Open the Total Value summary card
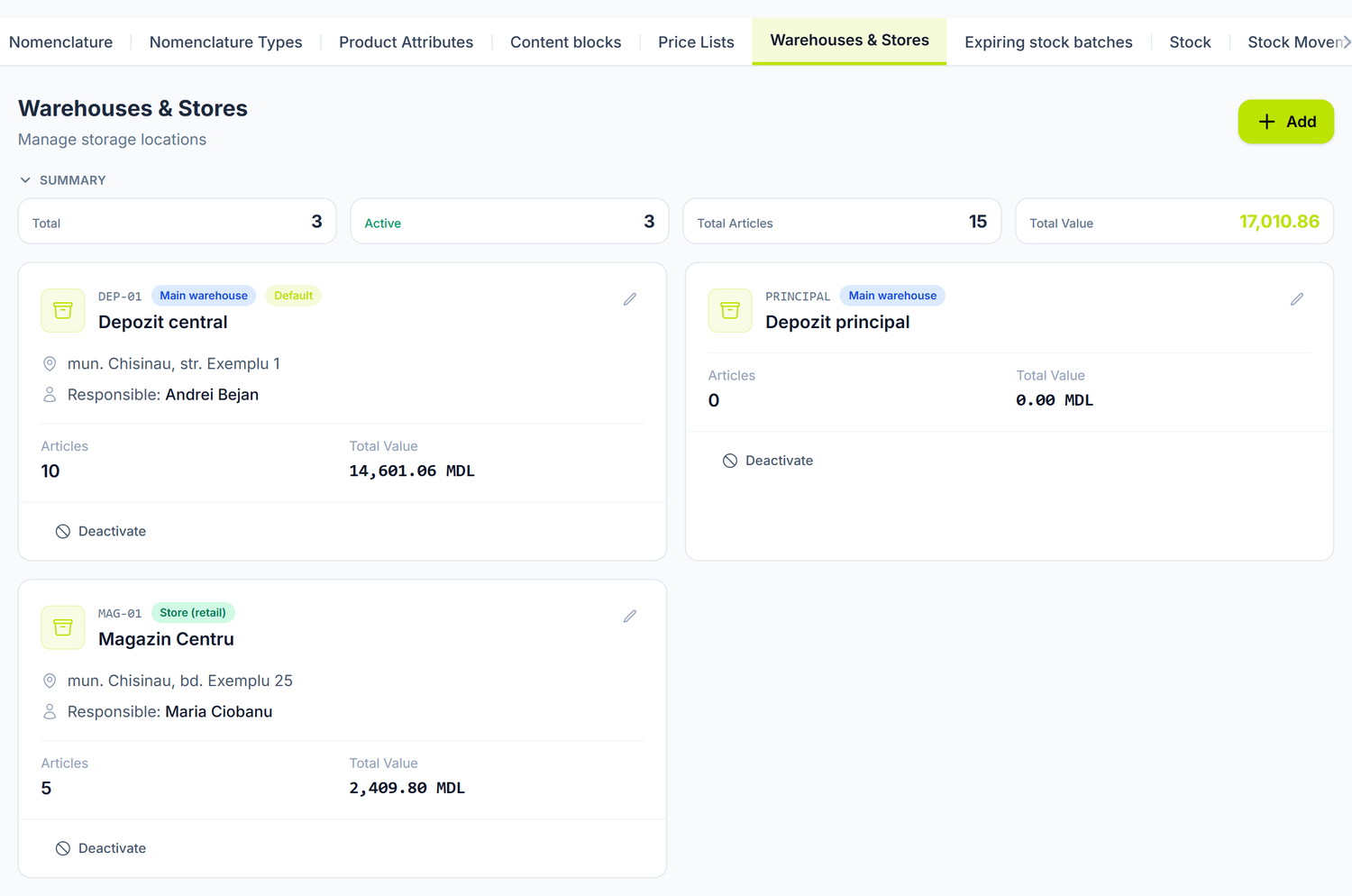 pos(1174,222)
